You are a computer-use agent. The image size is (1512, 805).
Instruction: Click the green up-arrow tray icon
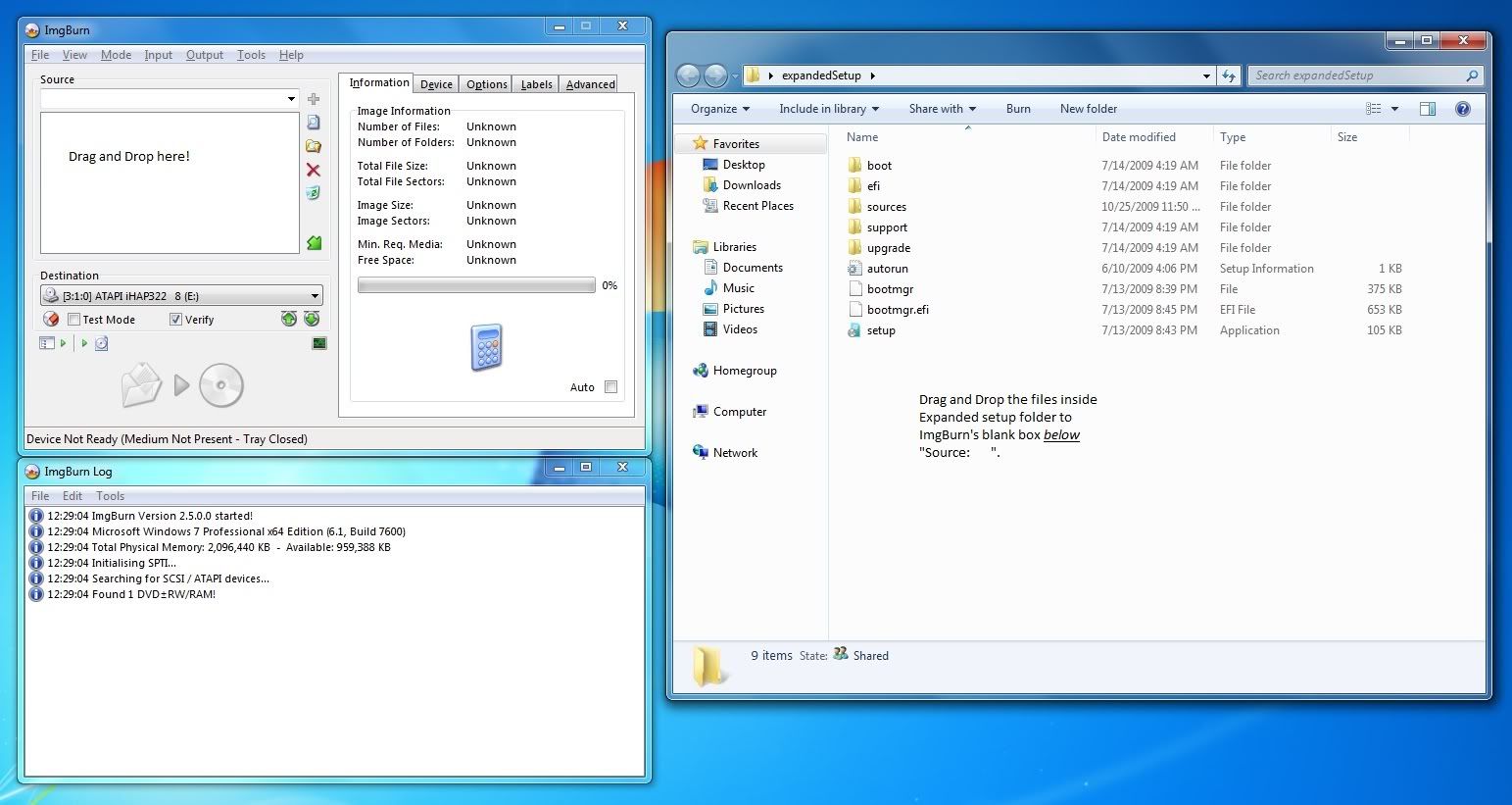point(288,319)
